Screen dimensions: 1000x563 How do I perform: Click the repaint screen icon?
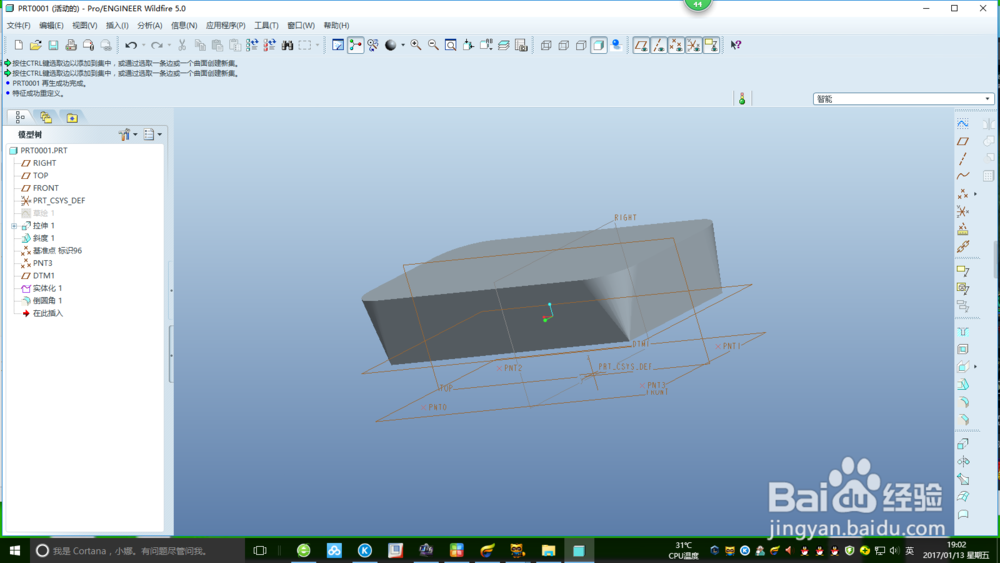pyautogui.click(x=338, y=45)
